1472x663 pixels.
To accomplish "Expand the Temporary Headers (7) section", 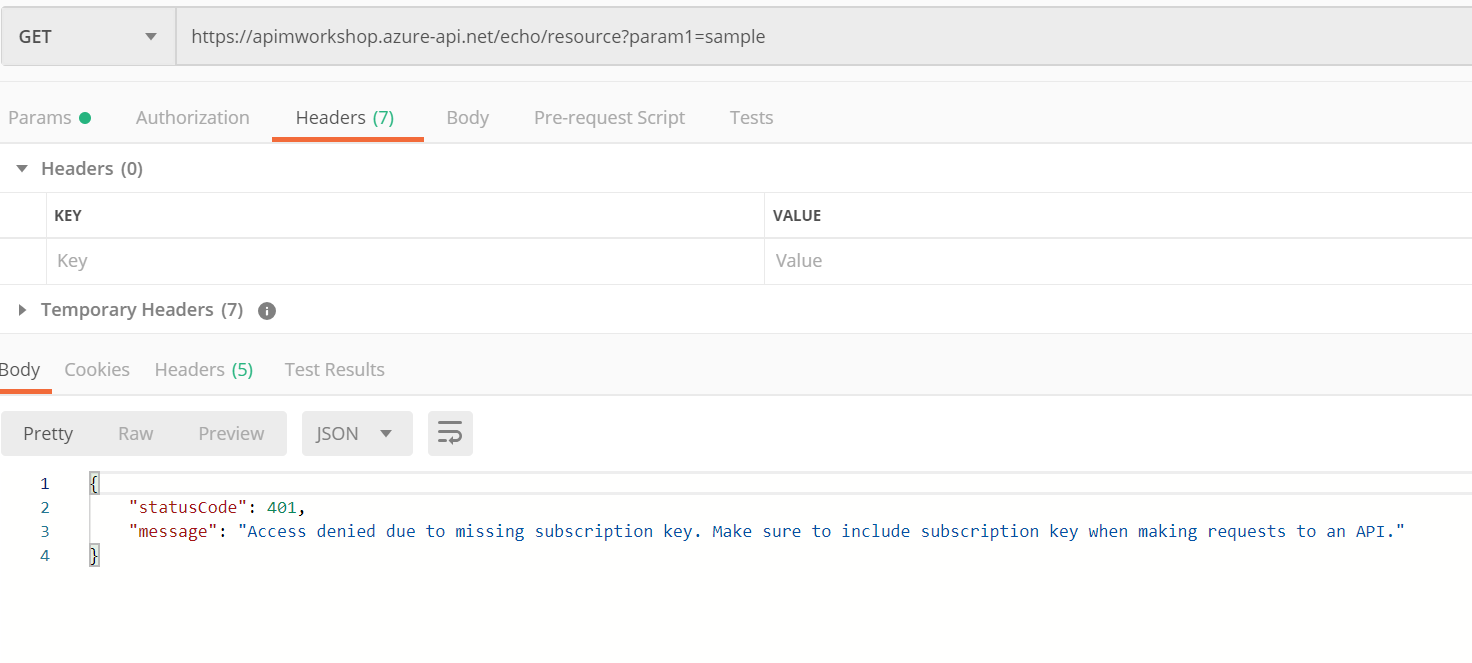I will (x=22, y=310).
